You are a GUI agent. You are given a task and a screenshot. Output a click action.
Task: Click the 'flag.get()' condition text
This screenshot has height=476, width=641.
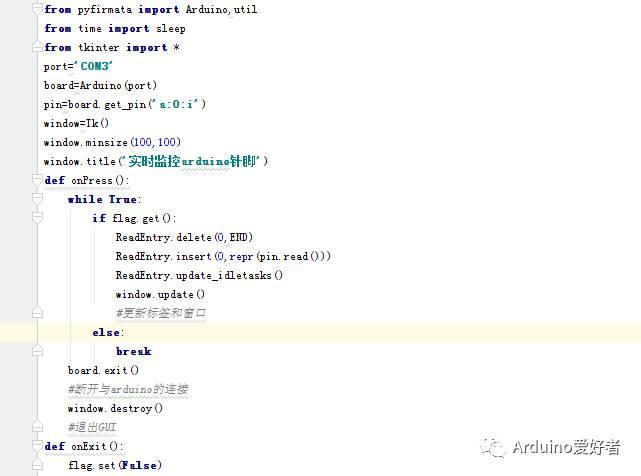click(143, 218)
